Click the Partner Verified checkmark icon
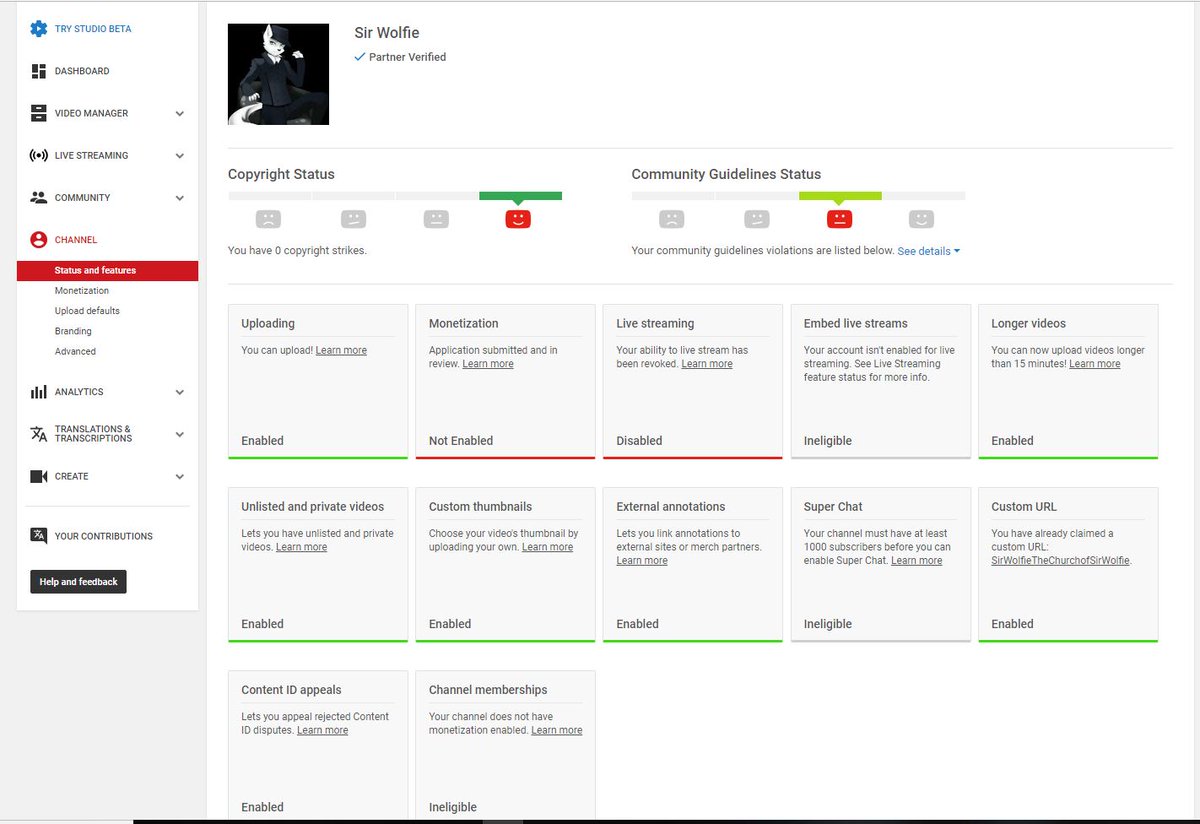The height and width of the screenshot is (824, 1200). 360,57
